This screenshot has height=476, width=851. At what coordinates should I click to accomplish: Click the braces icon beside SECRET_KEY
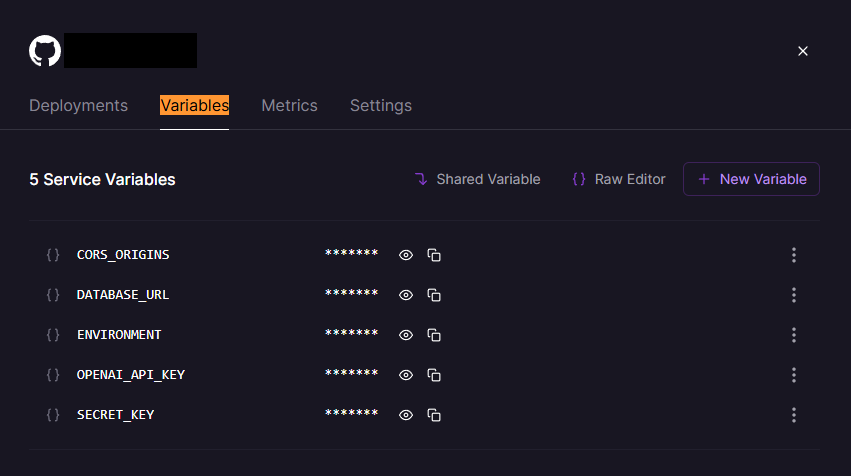click(x=53, y=415)
